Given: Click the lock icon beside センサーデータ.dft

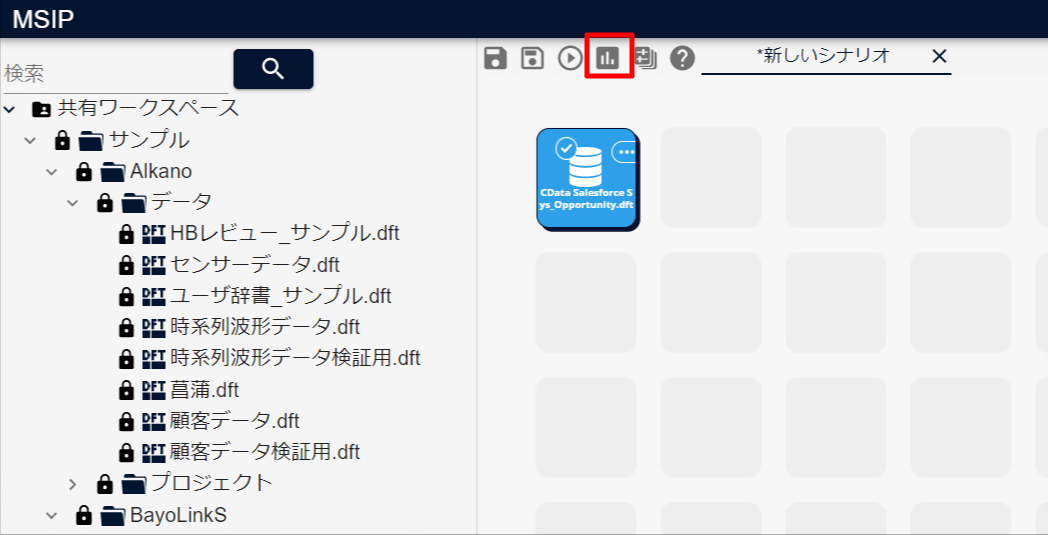Looking at the screenshot, I should (x=126, y=265).
